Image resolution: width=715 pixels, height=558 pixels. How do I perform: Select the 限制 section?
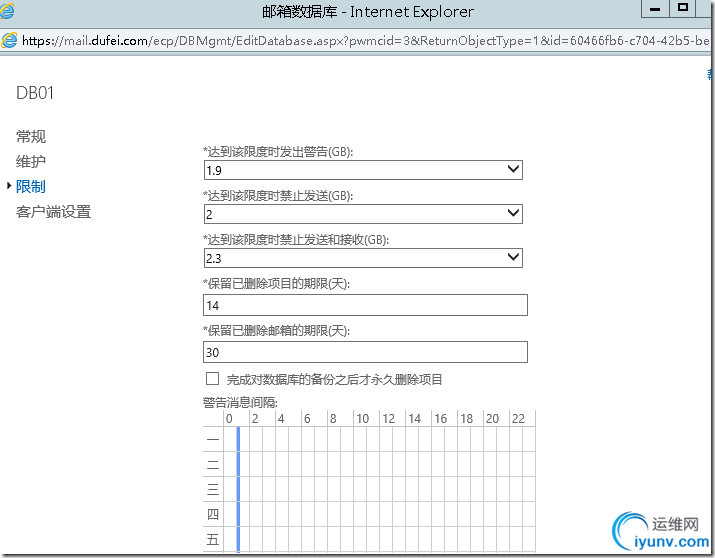point(31,186)
